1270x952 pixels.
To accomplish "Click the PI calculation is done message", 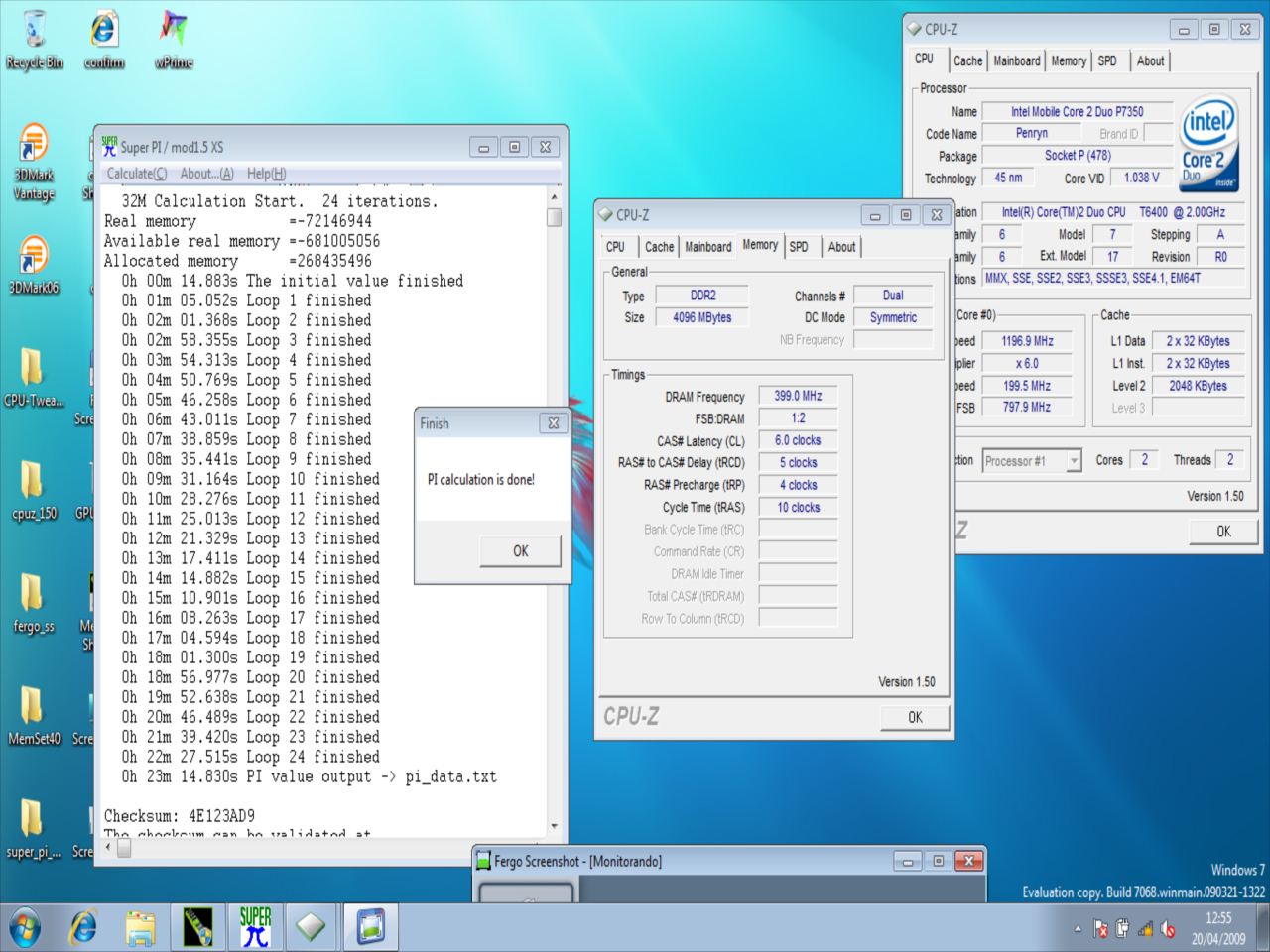I will (481, 480).
